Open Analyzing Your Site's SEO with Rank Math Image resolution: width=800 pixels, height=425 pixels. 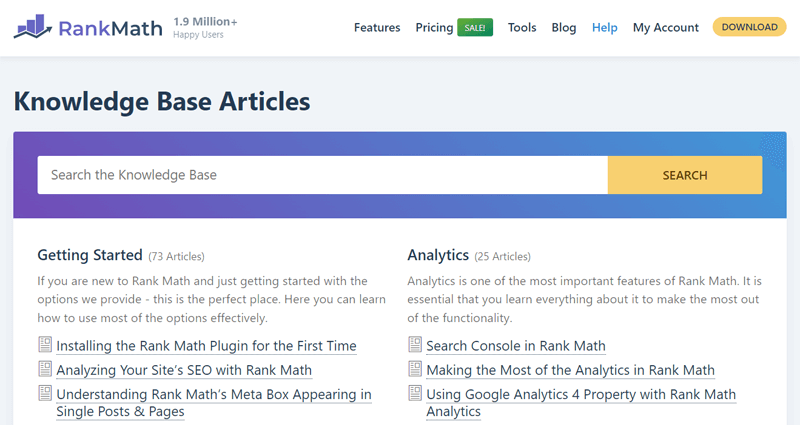(x=184, y=370)
